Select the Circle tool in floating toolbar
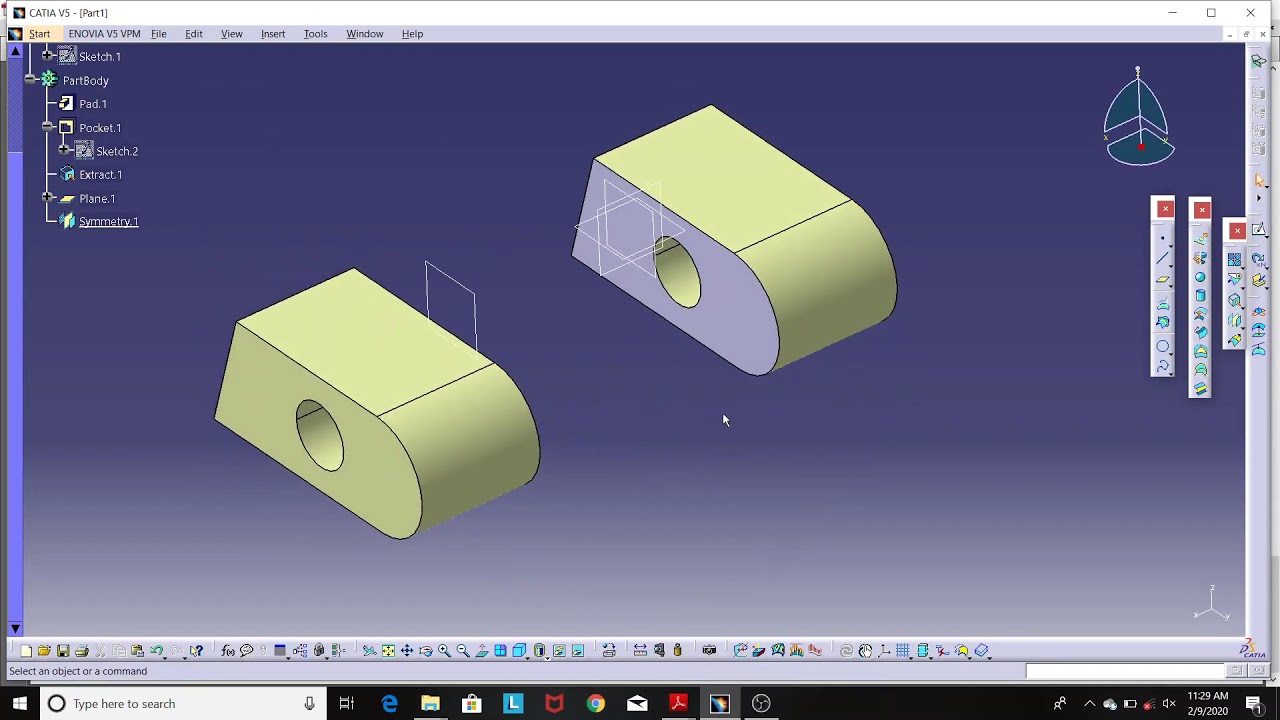The image size is (1280, 720). (x=1163, y=347)
